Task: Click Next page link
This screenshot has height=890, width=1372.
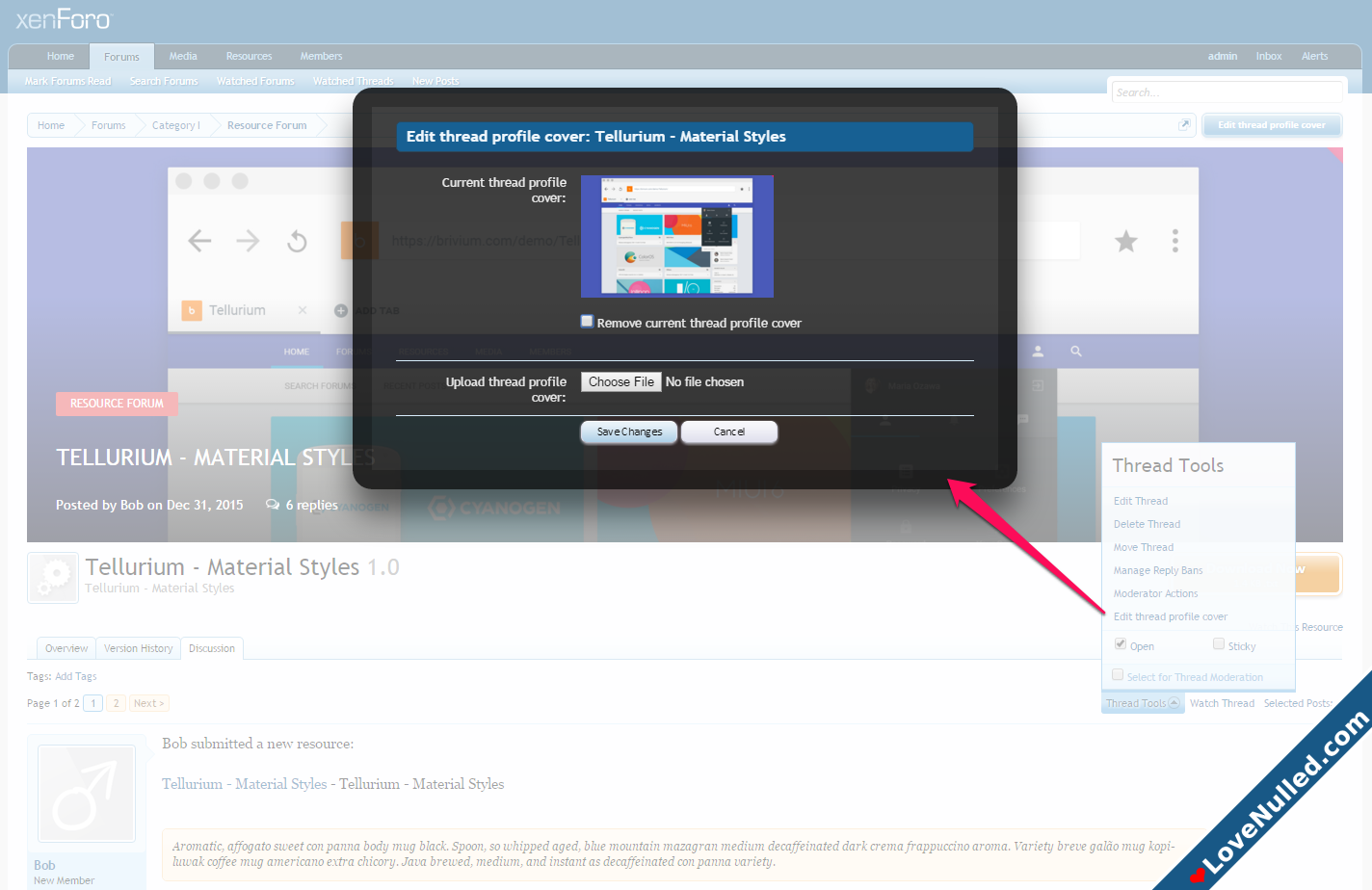Action: (149, 703)
